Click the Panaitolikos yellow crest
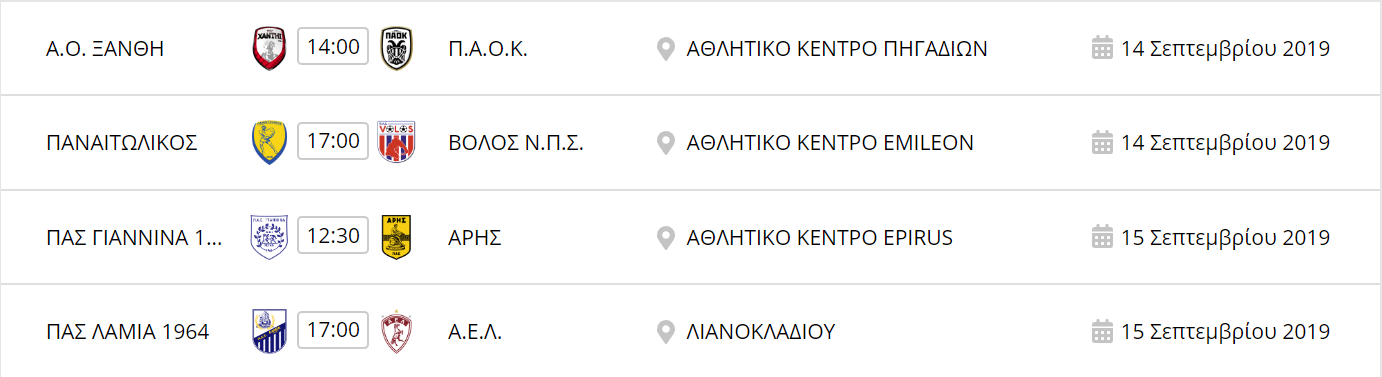The width and height of the screenshot is (1382, 377). tap(270, 143)
